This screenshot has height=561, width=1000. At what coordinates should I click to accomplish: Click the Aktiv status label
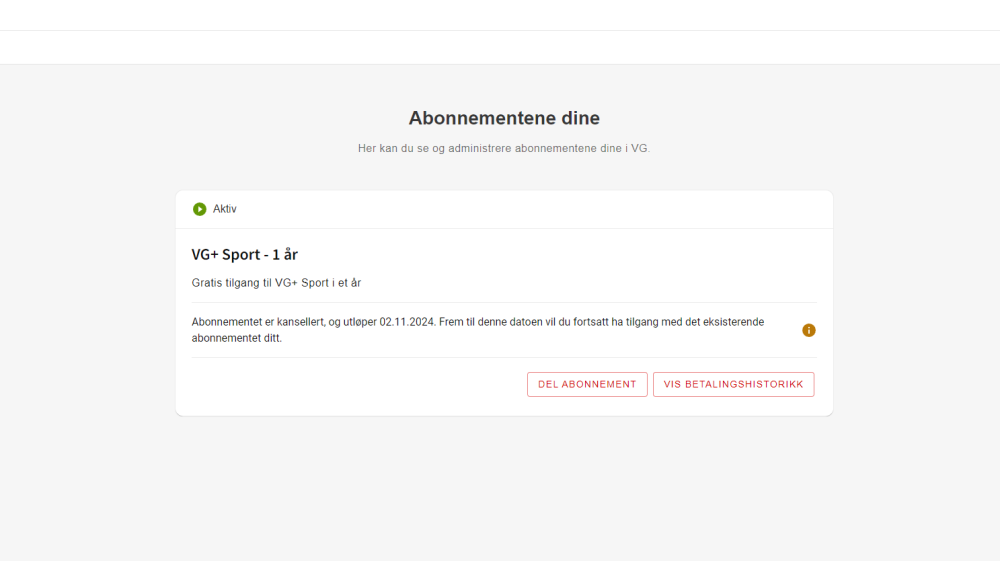click(x=225, y=209)
